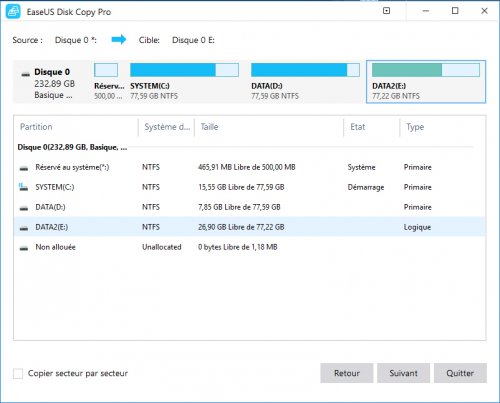500x403 pixels.
Task: Select the SYSTEM(C:) partition row
Action: click(x=249, y=187)
